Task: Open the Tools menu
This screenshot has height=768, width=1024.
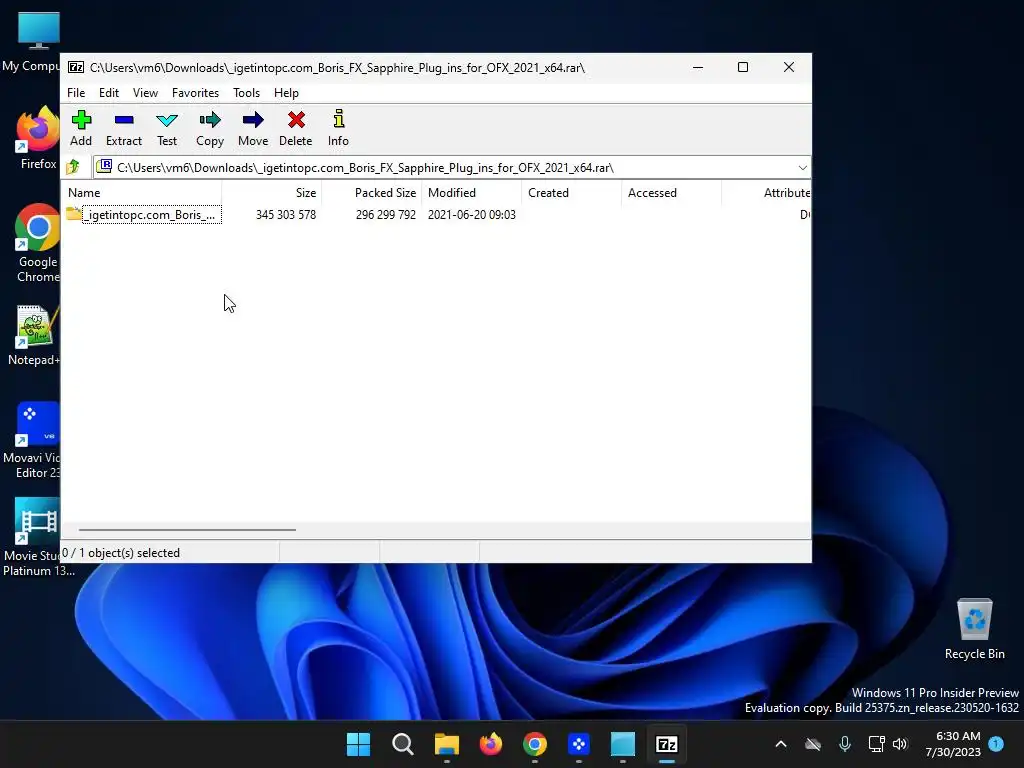Action: (246, 93)
